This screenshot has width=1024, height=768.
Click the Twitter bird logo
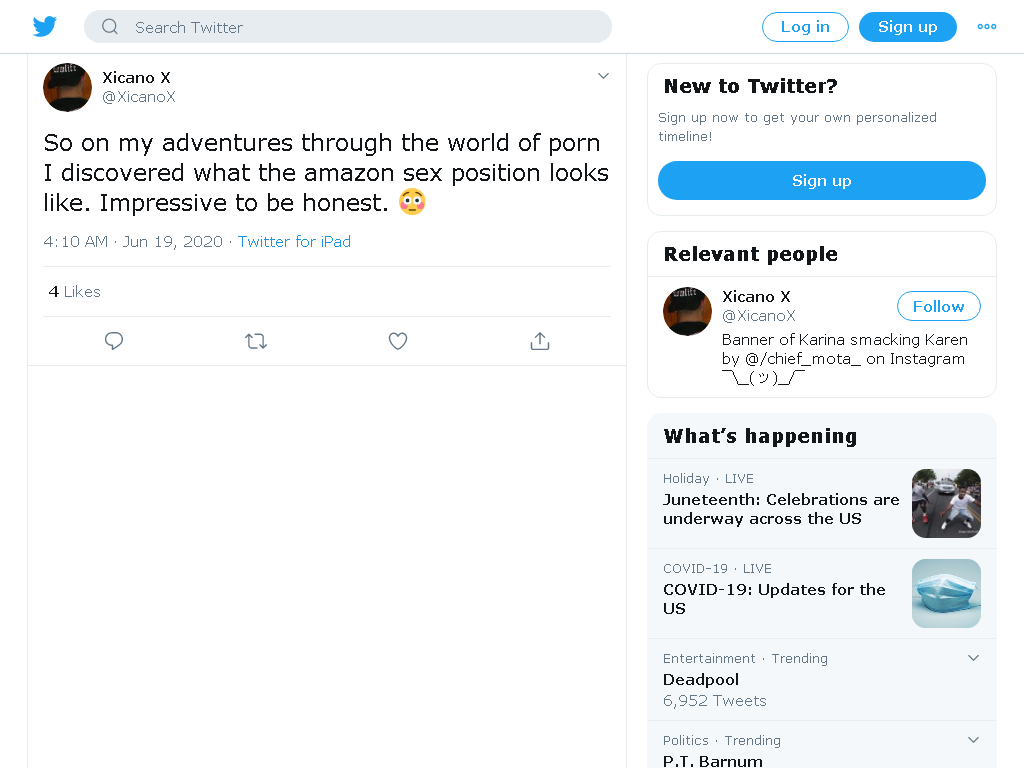[x=44, y=27]
